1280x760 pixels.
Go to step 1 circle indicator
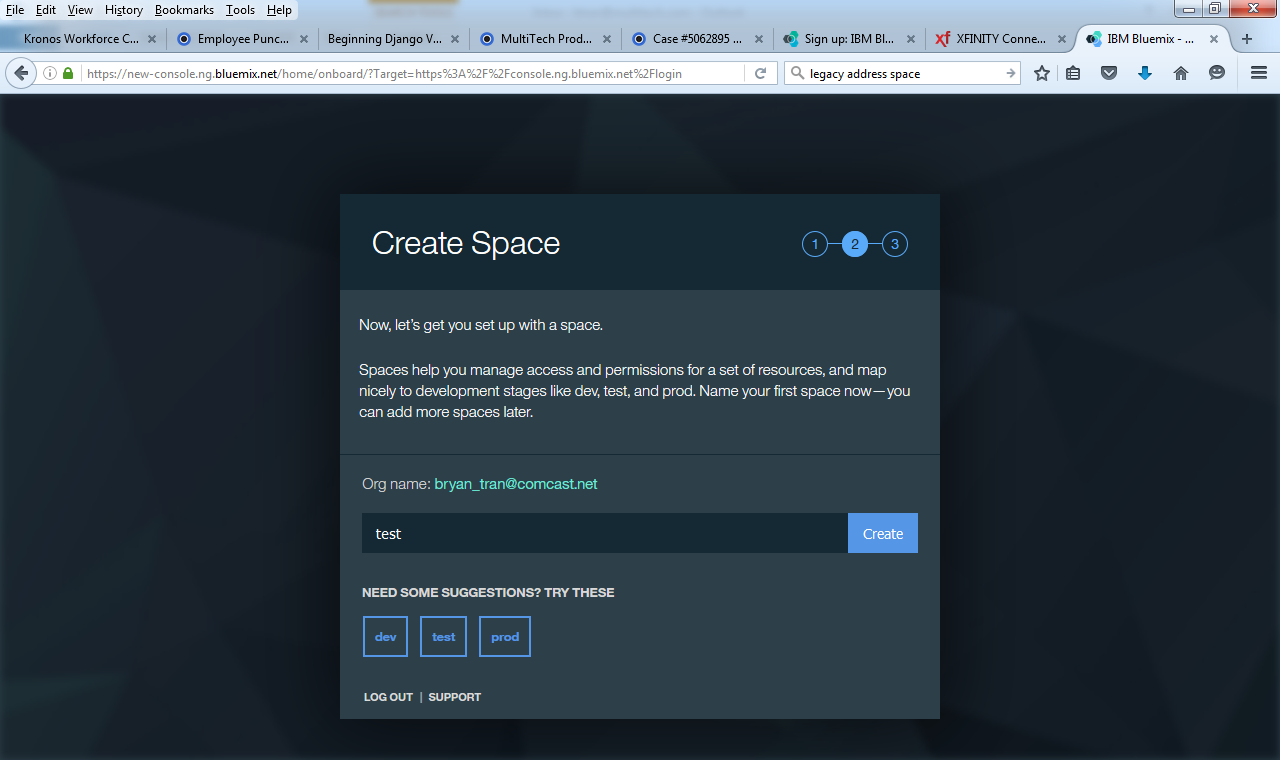pos(815,244)
